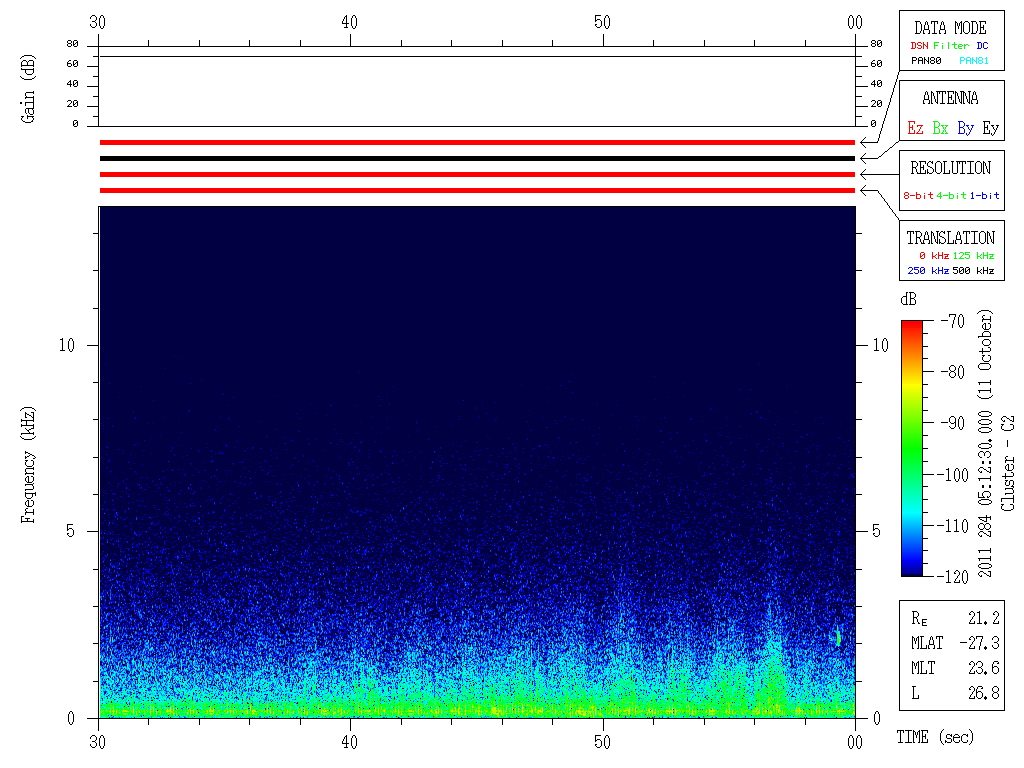Click the black Ey antenna label
The width and height of the screenshot is (1024, 768).
(x=990, y=128)
